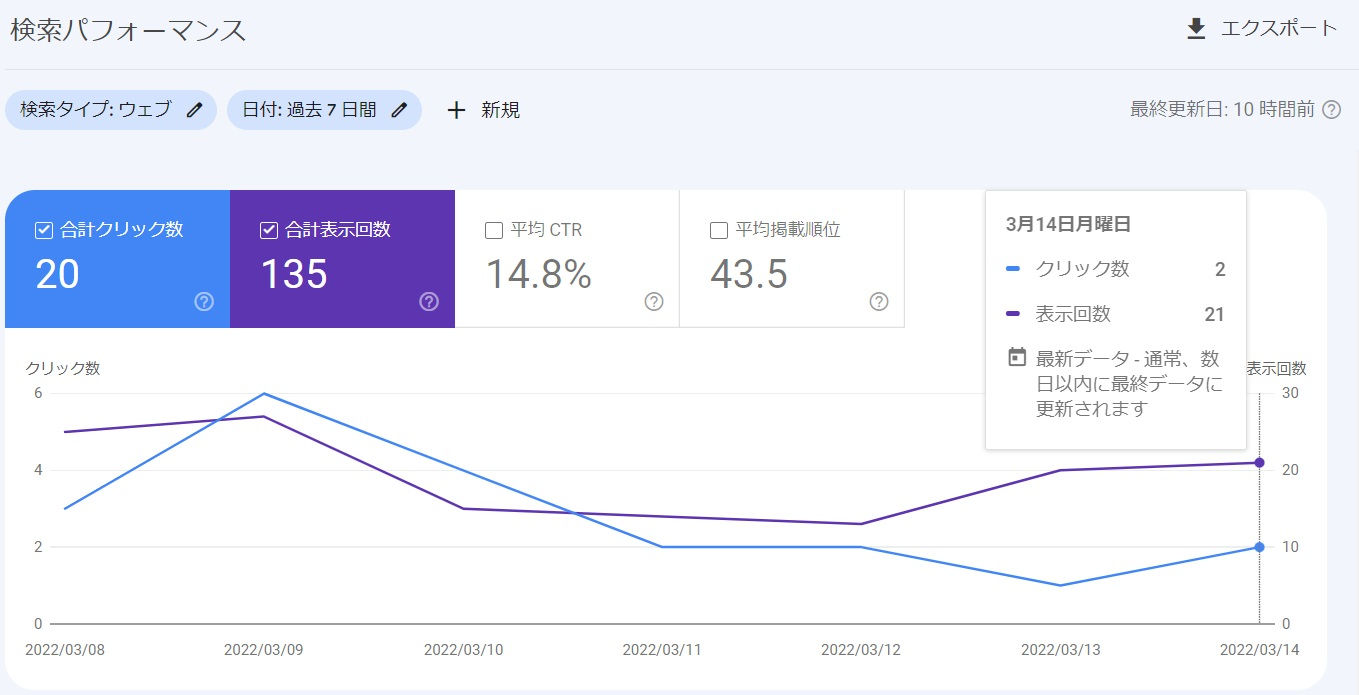
Task: Edit the 検索タイプ: ウェブ pencil icon
Action: tap(195, 110)
